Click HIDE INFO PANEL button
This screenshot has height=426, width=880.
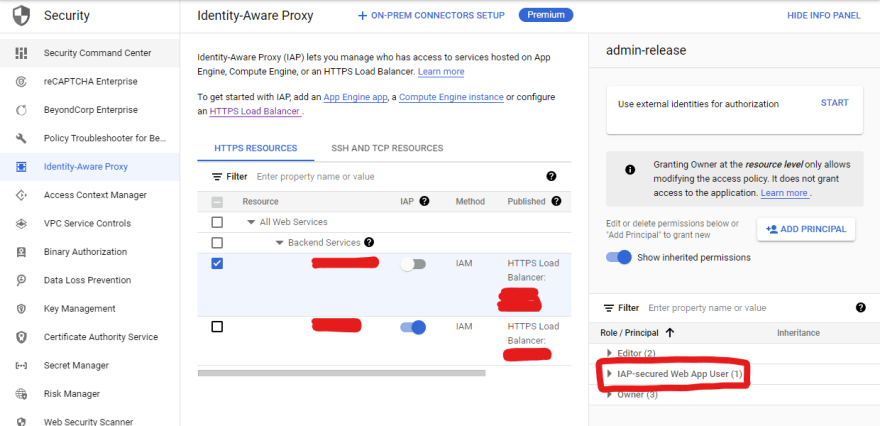[824, 16]
